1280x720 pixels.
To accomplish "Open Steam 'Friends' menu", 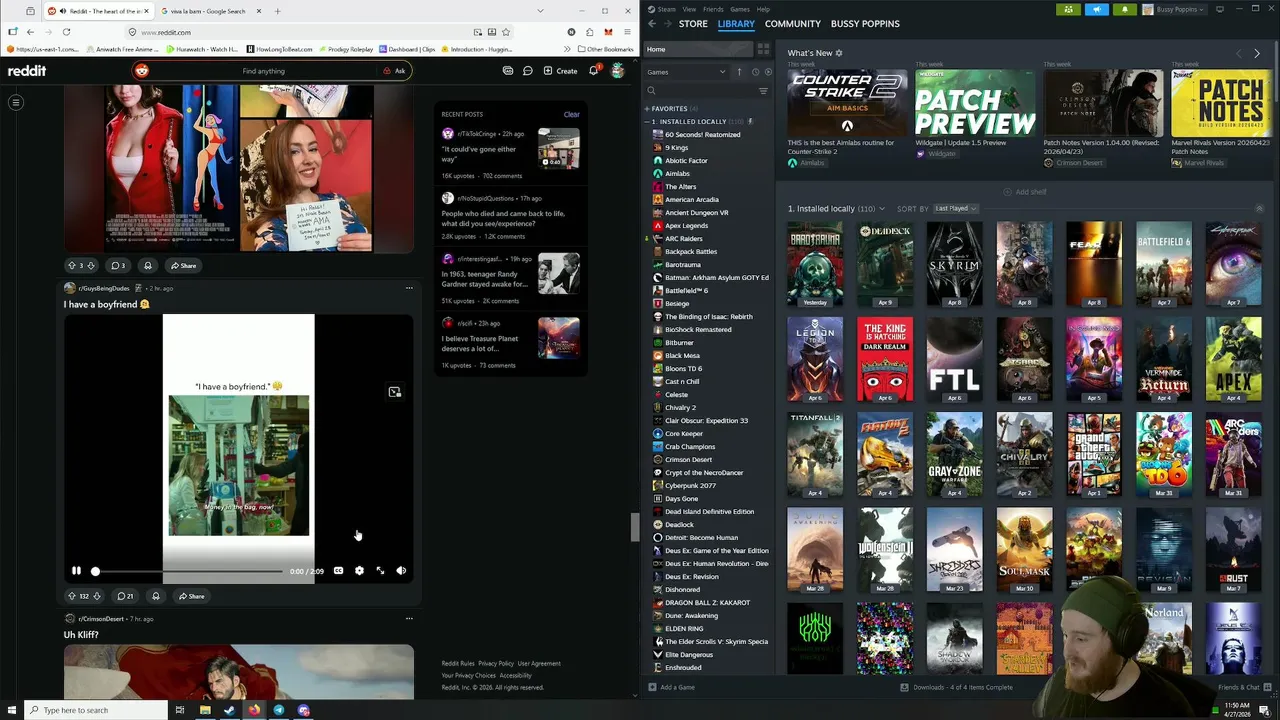I will coord(713,9).
